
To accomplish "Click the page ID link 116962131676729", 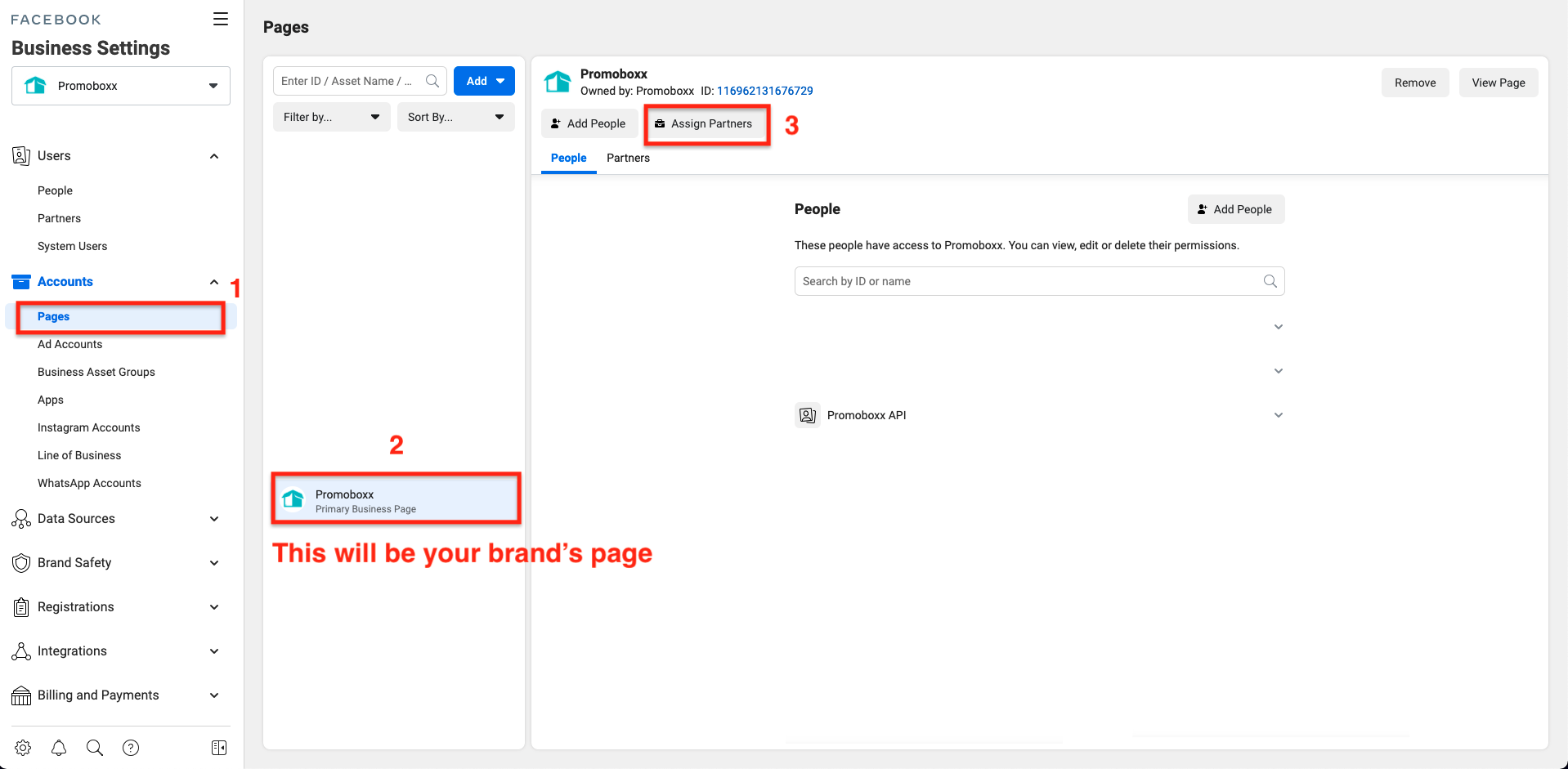I will 764,91.
